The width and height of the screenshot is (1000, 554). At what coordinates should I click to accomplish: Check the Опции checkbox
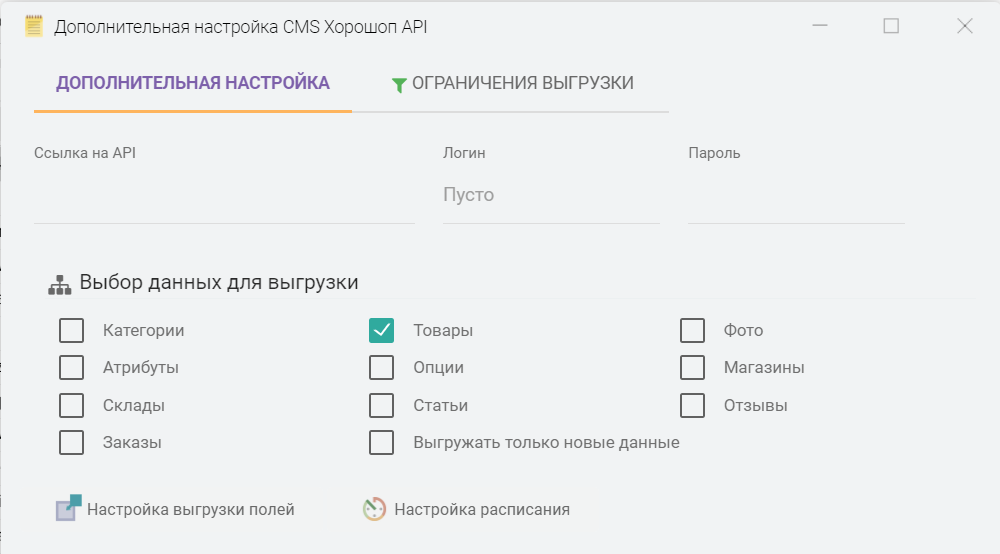(382, 368)
